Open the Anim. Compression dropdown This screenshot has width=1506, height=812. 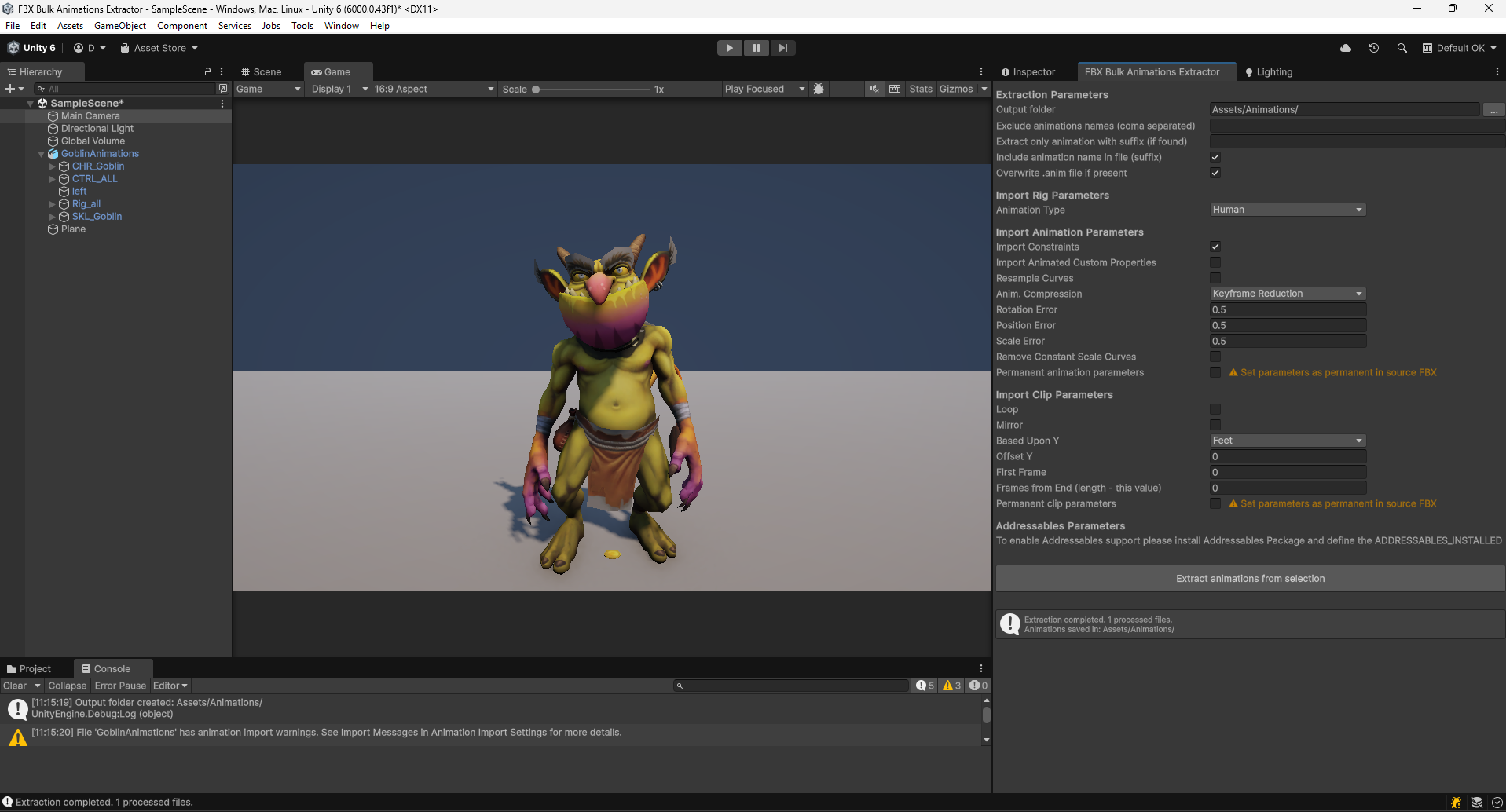pyautogui.click(x=1287, y=294)
